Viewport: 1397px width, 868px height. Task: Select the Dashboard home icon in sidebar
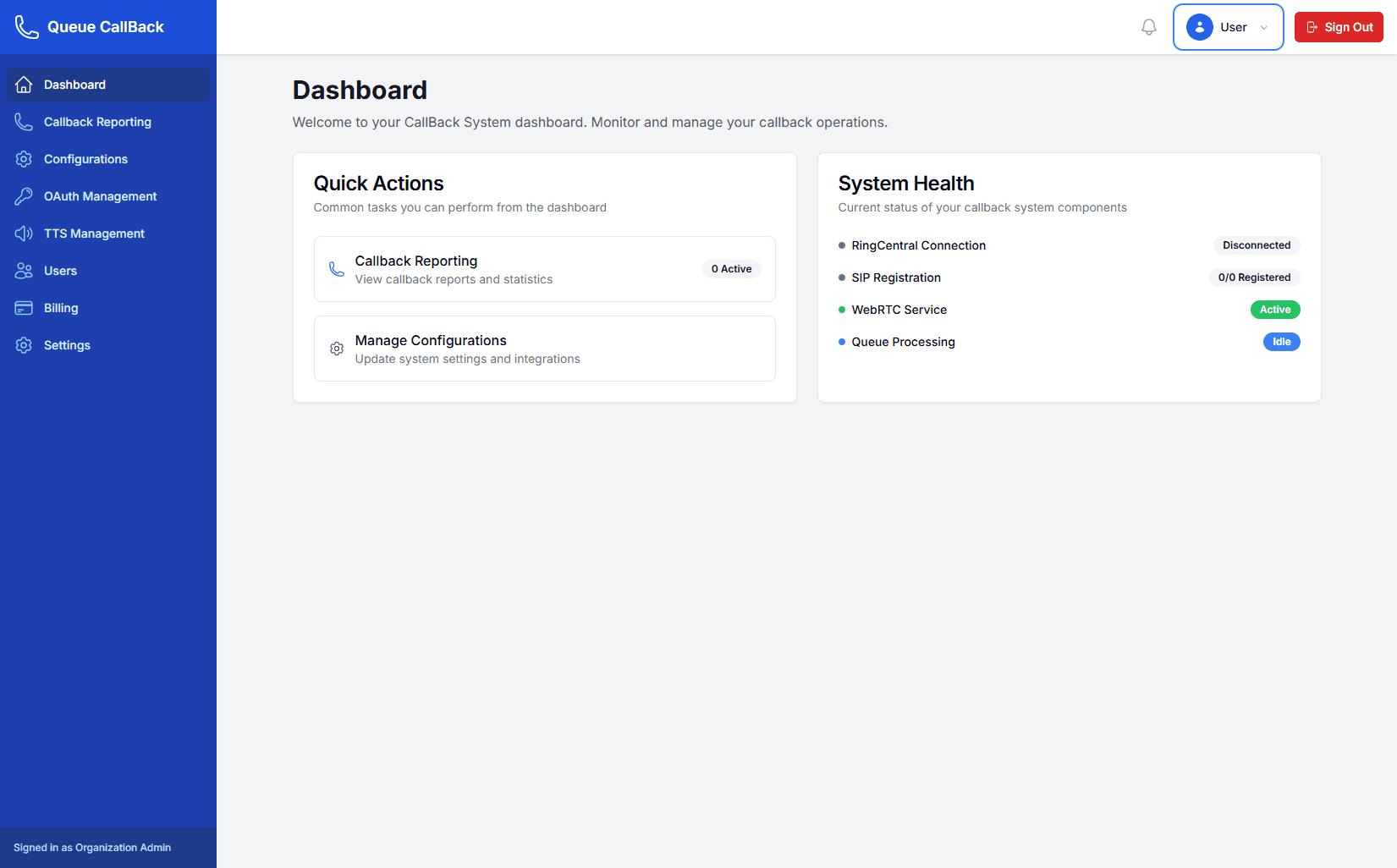[x=24, y=85]
